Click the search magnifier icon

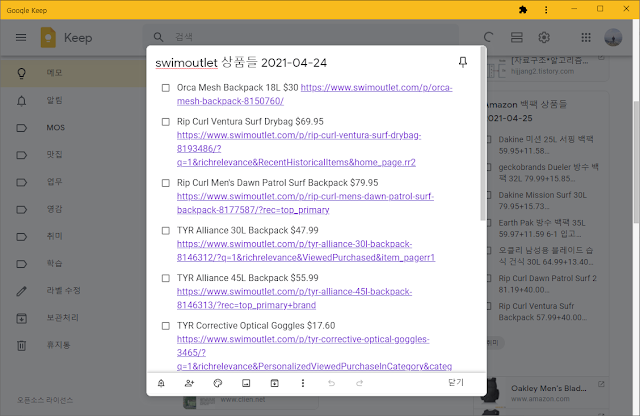[x=158, y=37]
